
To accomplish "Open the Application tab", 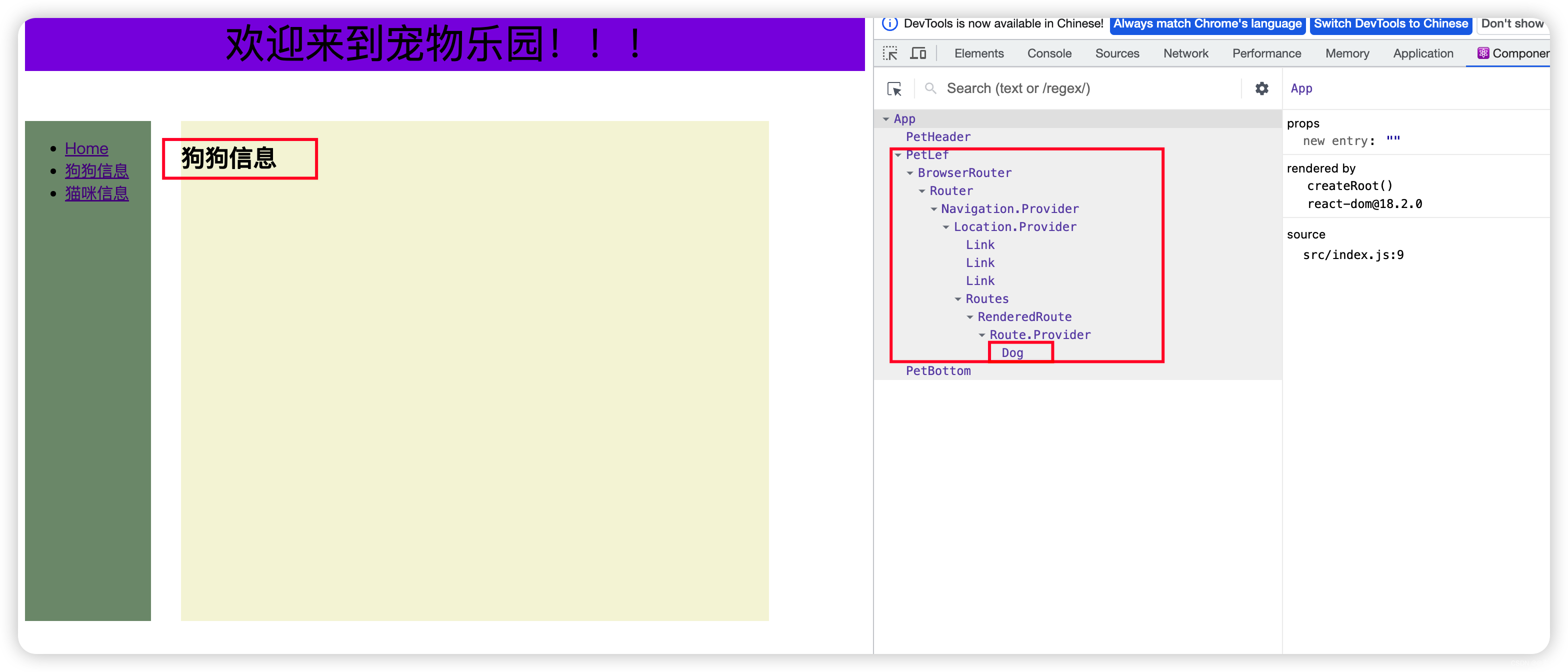I will 1422,53.
